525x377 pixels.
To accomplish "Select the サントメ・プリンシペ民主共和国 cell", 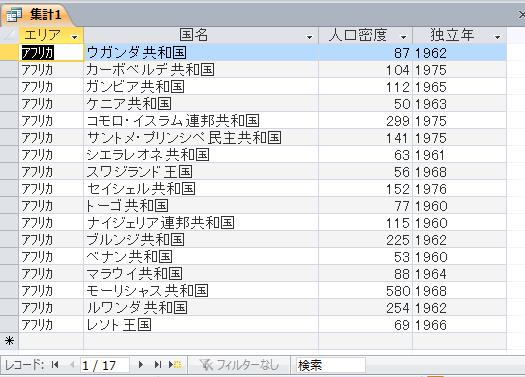I will click(201, 138).
